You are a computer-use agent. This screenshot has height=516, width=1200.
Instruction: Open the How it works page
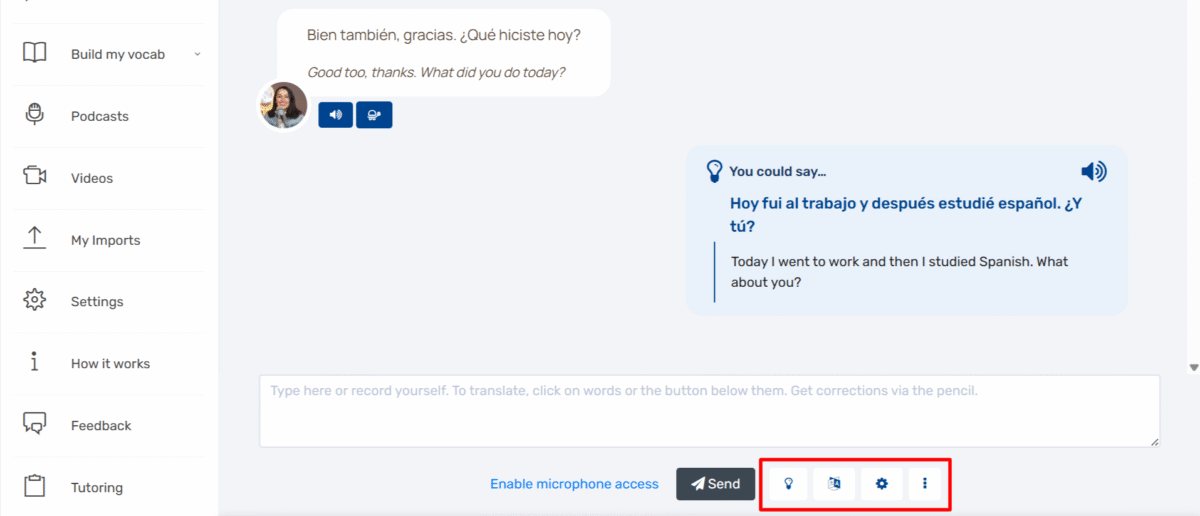pyautogui.click(x=110, y=363)
